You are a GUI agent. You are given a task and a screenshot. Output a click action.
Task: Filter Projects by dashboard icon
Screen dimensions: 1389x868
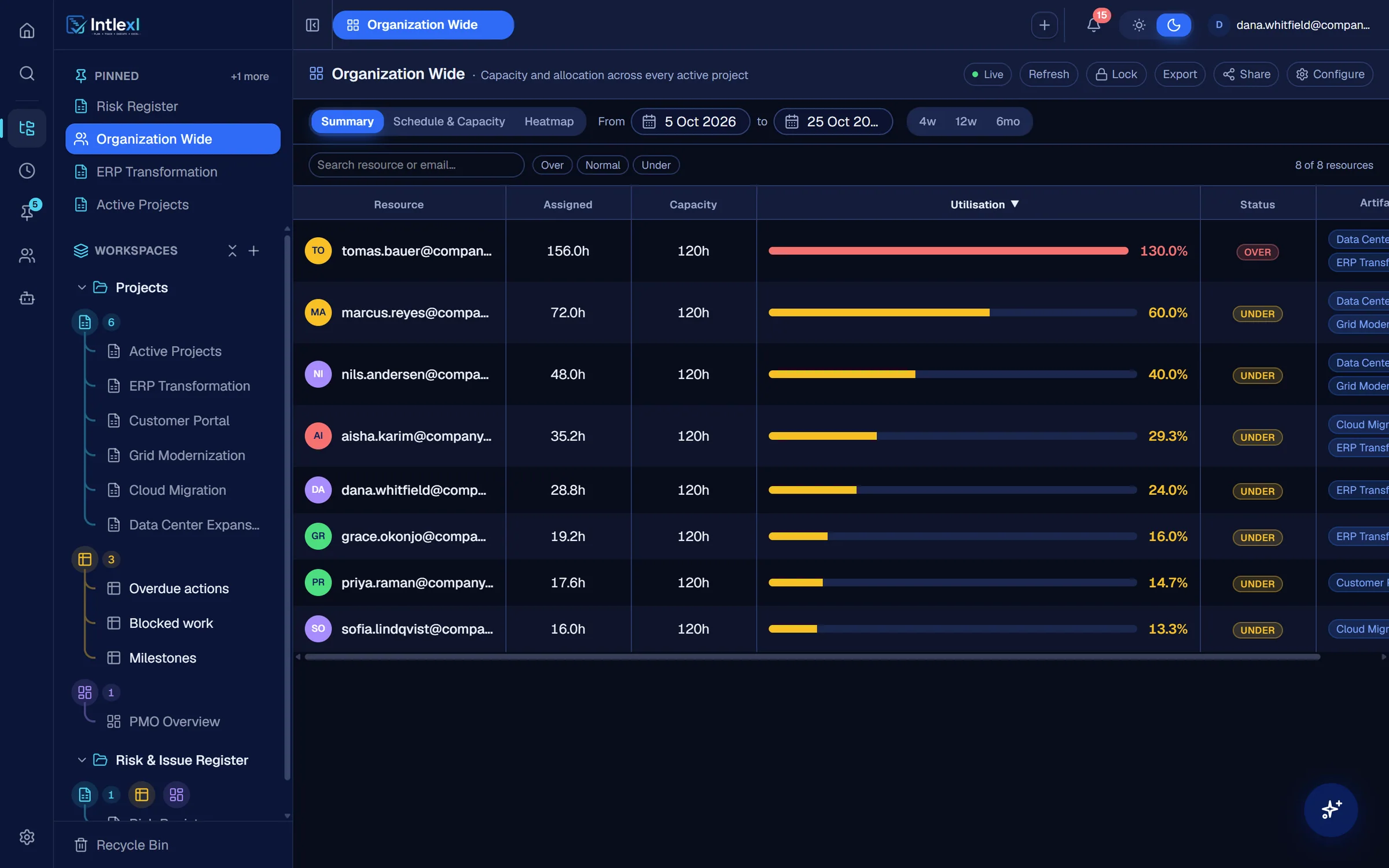coord(85,692)
